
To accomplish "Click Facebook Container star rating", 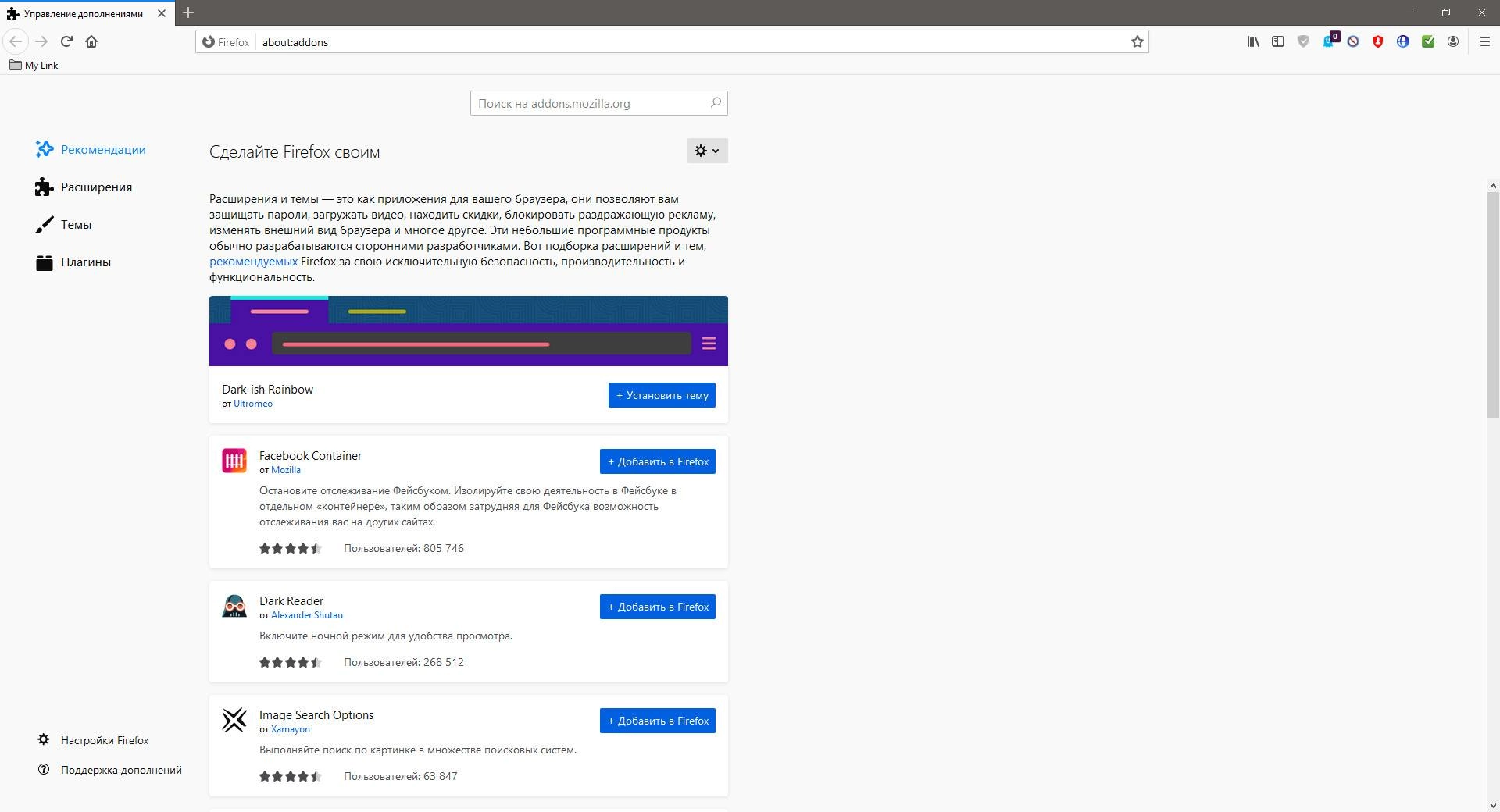I will [291, 548].
